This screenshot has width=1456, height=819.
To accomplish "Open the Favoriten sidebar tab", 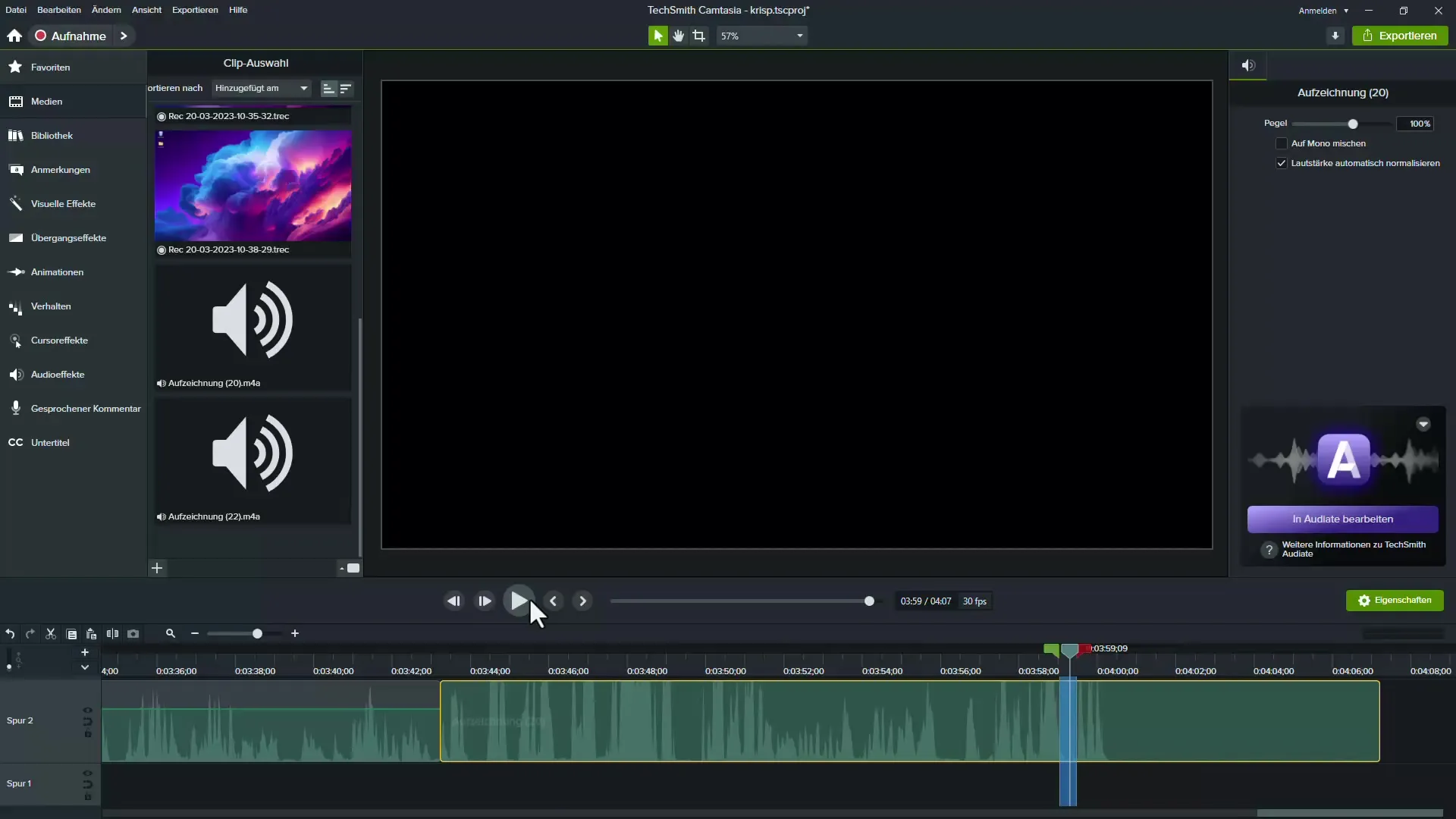I will pos(73,67).
